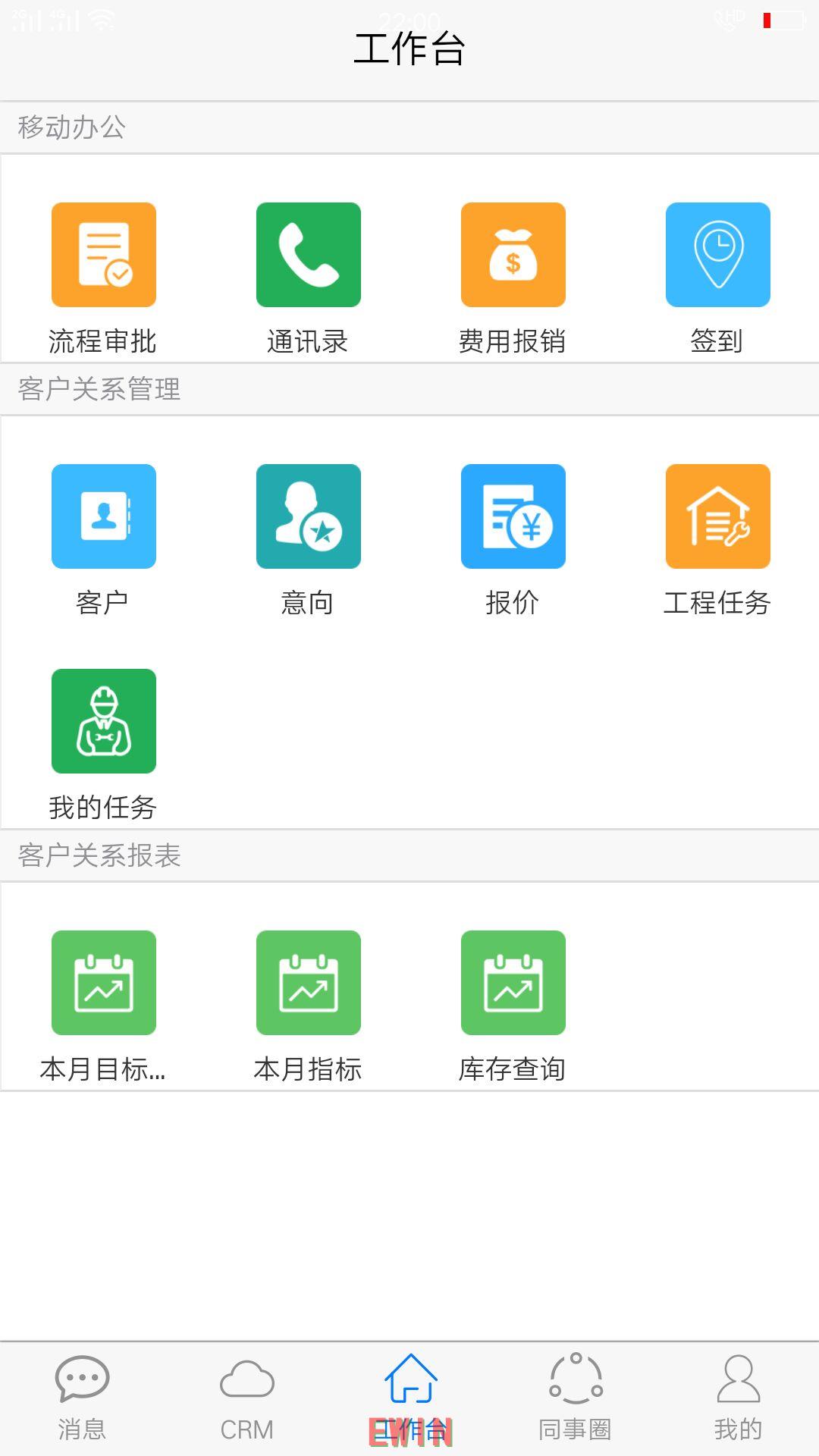The height and width of the screenshot is (1456, 819).
Task: Switch to the 消息 messages tab
Action: [82, 1398]
